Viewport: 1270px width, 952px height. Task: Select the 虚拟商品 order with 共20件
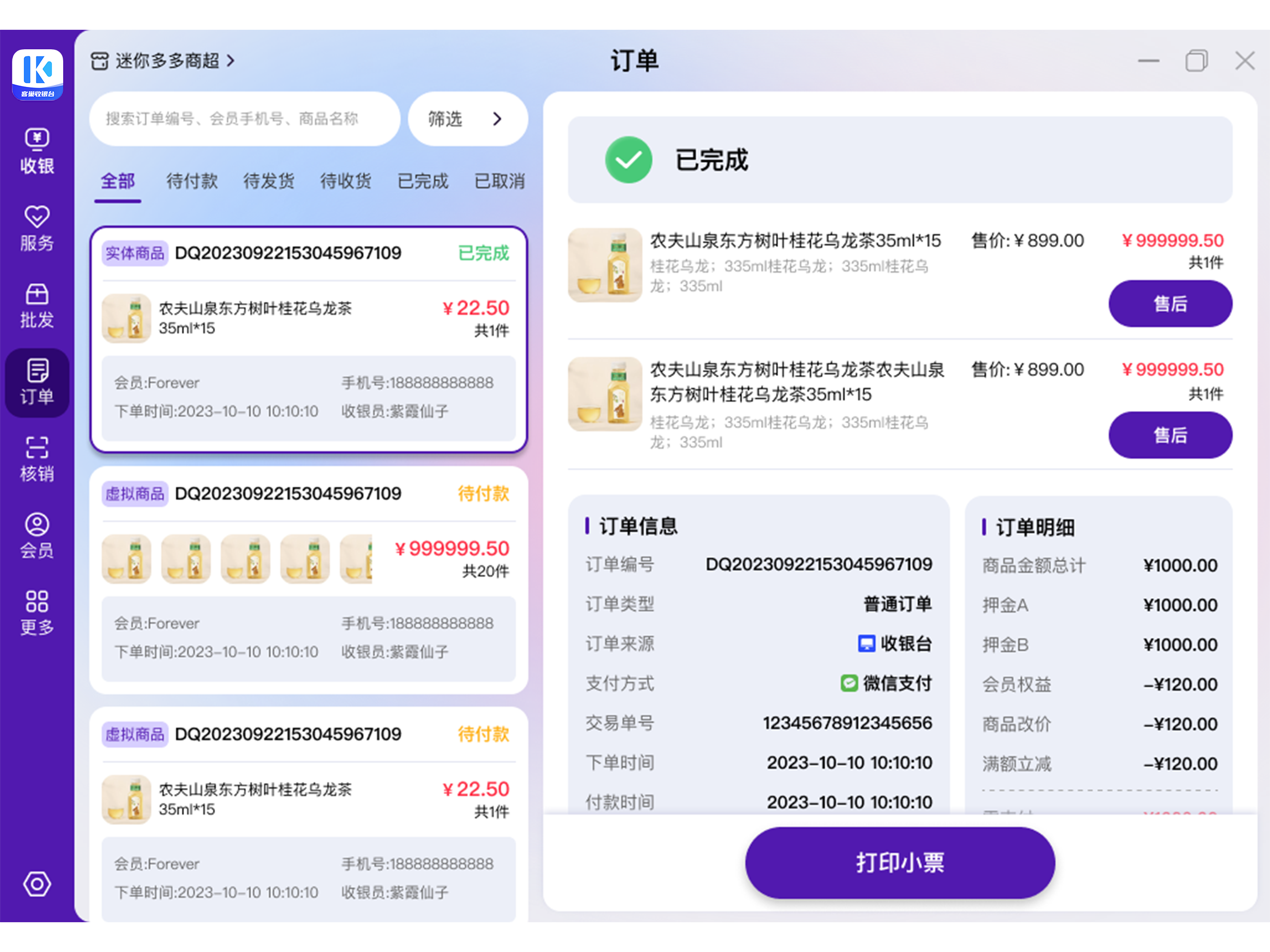tap(308, 580)
